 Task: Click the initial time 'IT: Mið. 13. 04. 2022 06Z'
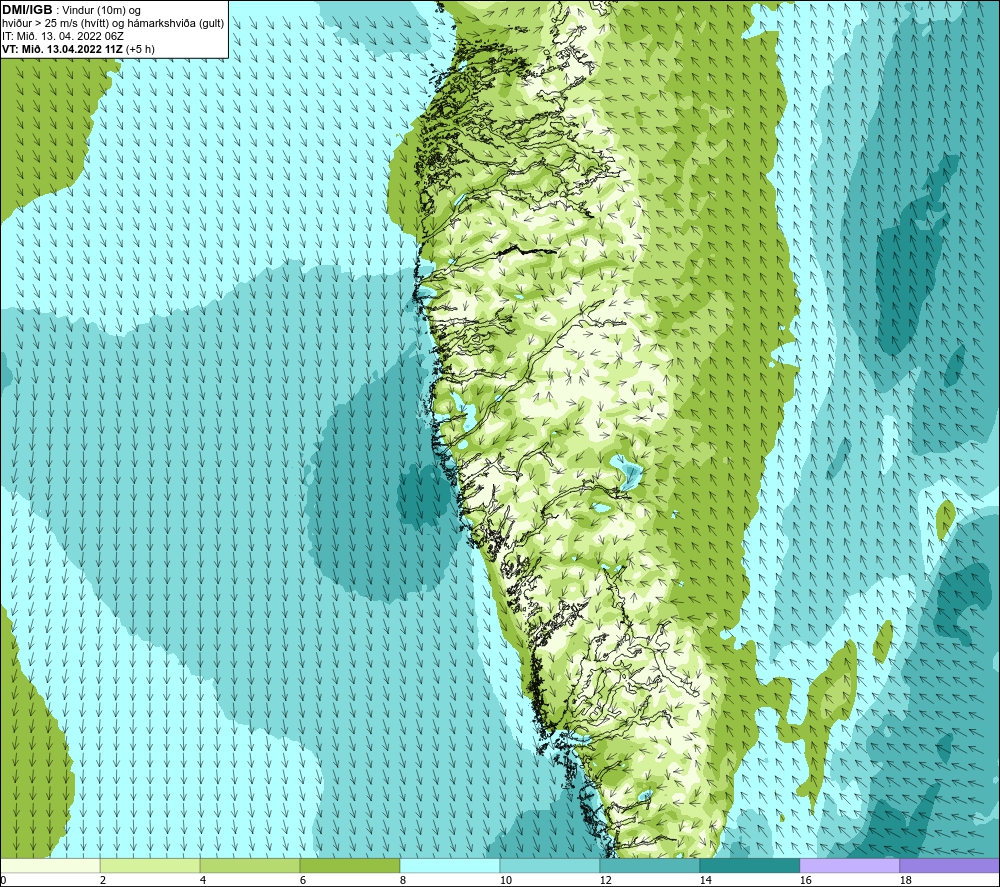click(62, 36)
